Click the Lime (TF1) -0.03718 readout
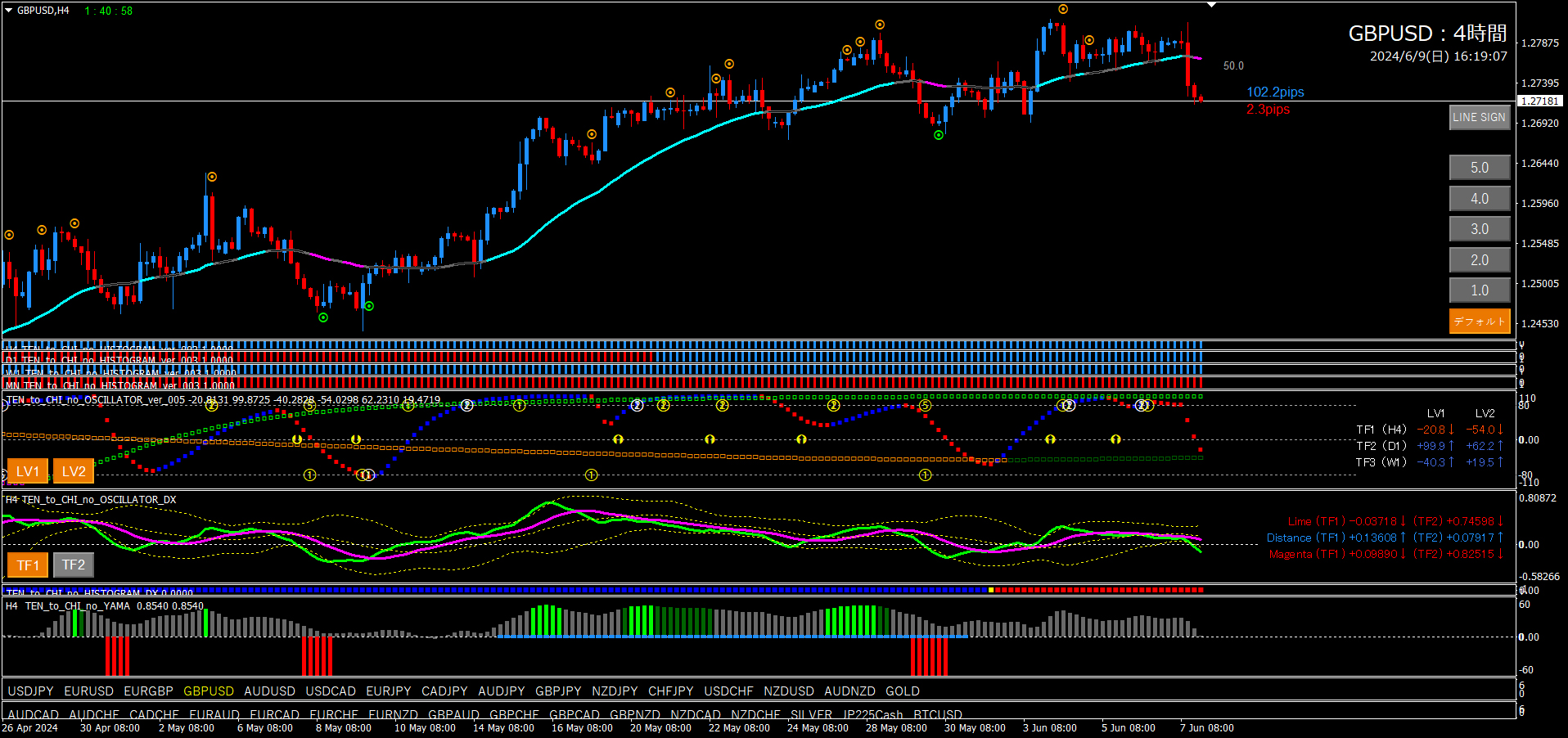This screenshot has width=1568, height=738. pyautogui.click(x=1347, y=521)
